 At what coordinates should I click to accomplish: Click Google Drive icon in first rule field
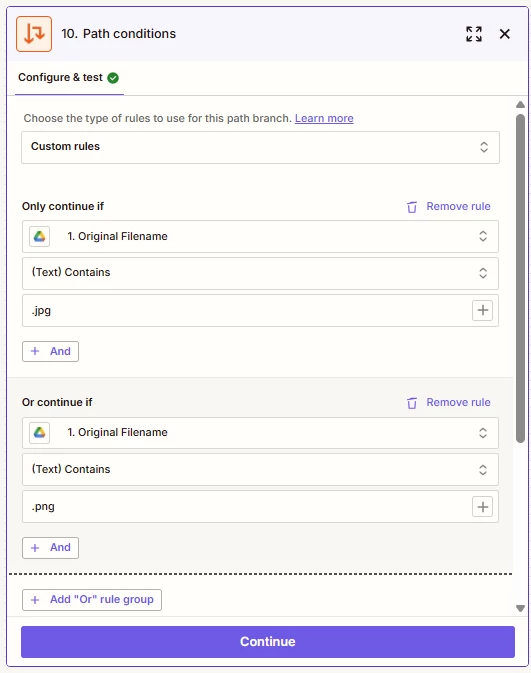[39, 236]
